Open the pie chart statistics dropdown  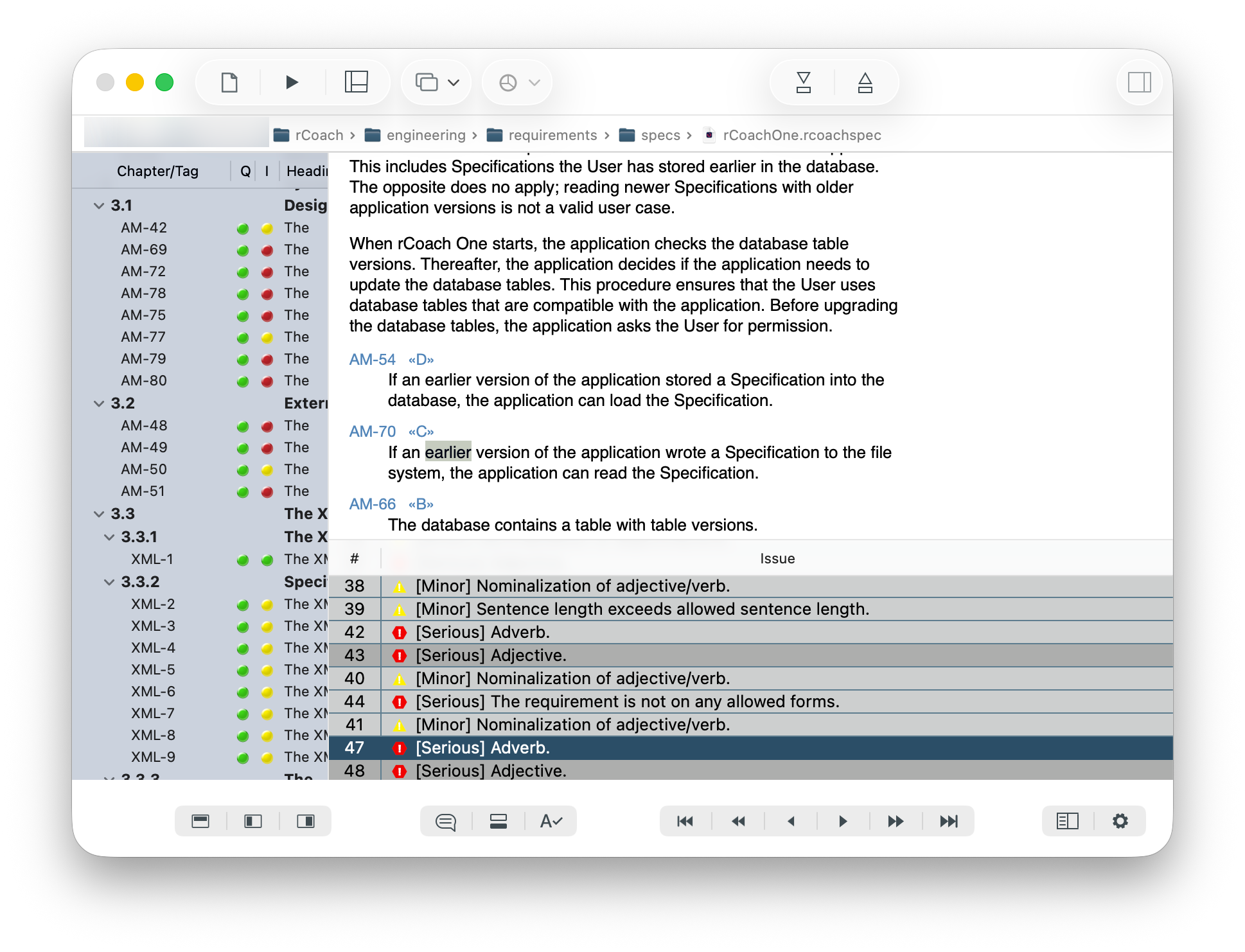519,82
